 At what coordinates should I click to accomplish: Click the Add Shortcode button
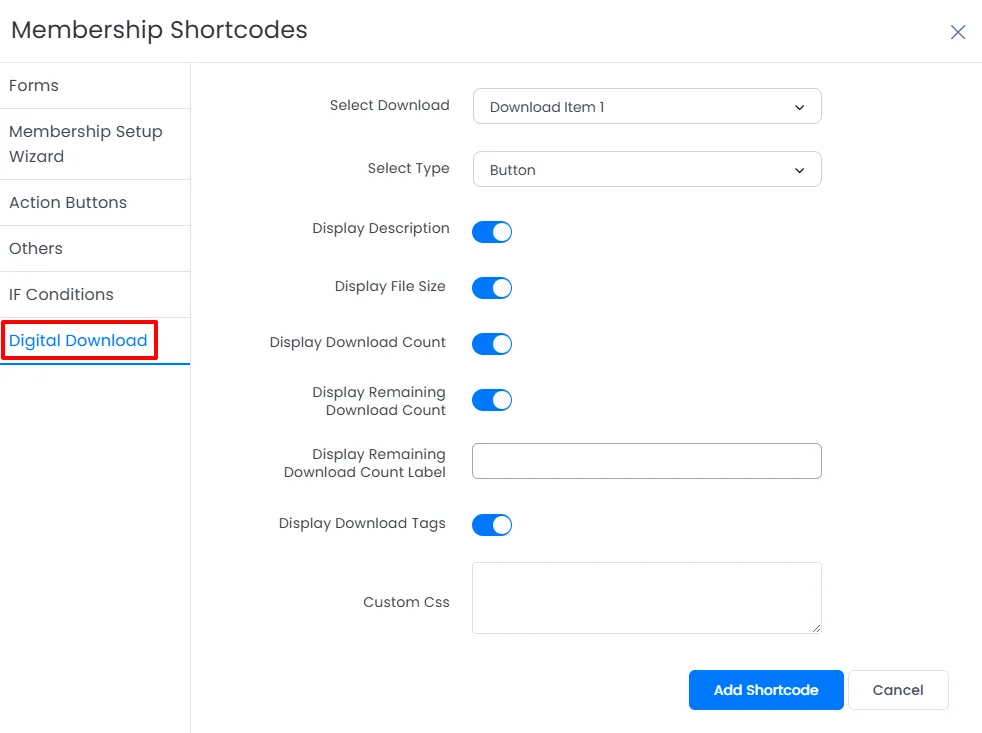765,689
